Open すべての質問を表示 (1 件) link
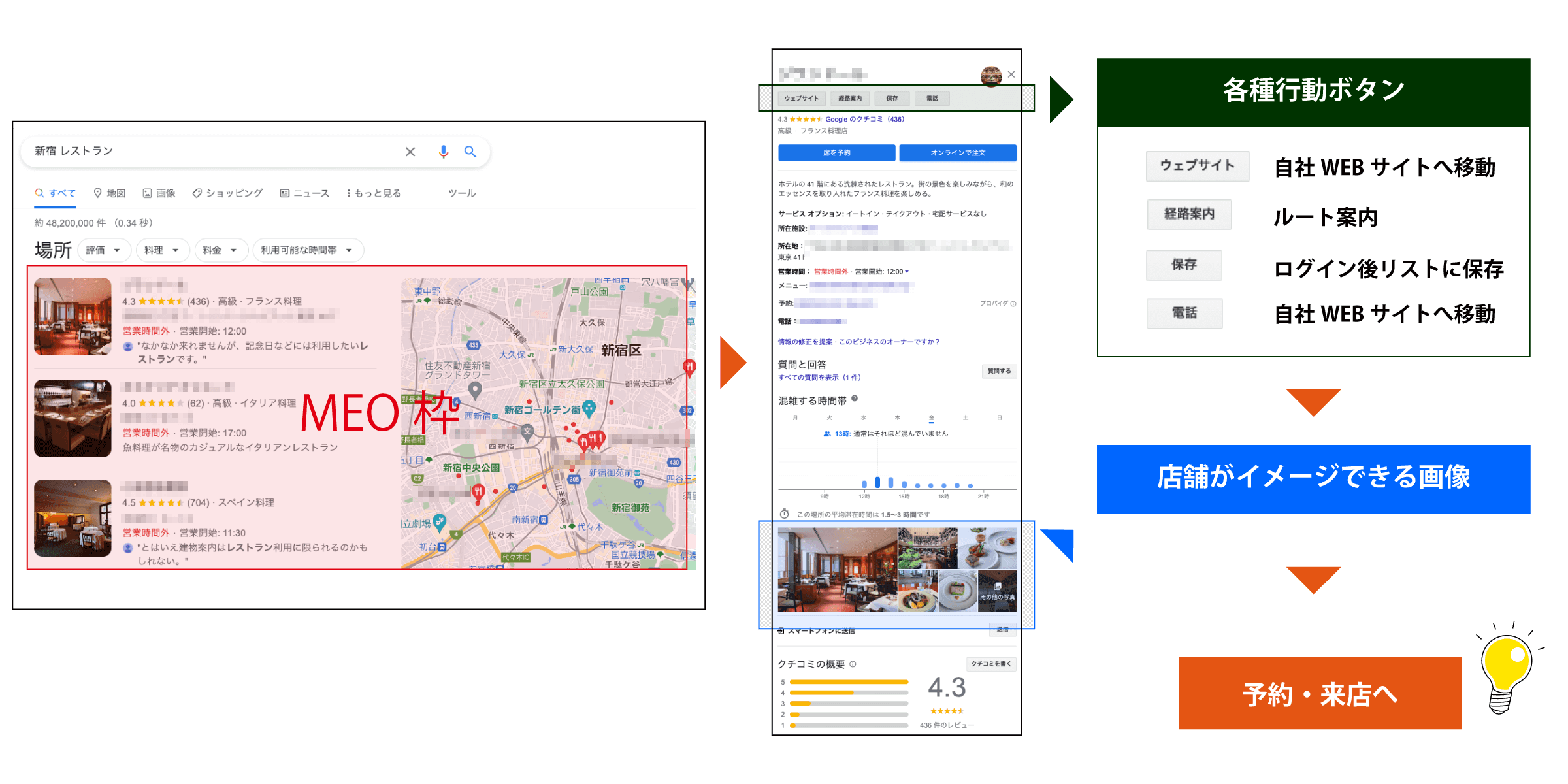Image resolution: width=1568 pixels, height=784 pixels. (x=819, y=378)
